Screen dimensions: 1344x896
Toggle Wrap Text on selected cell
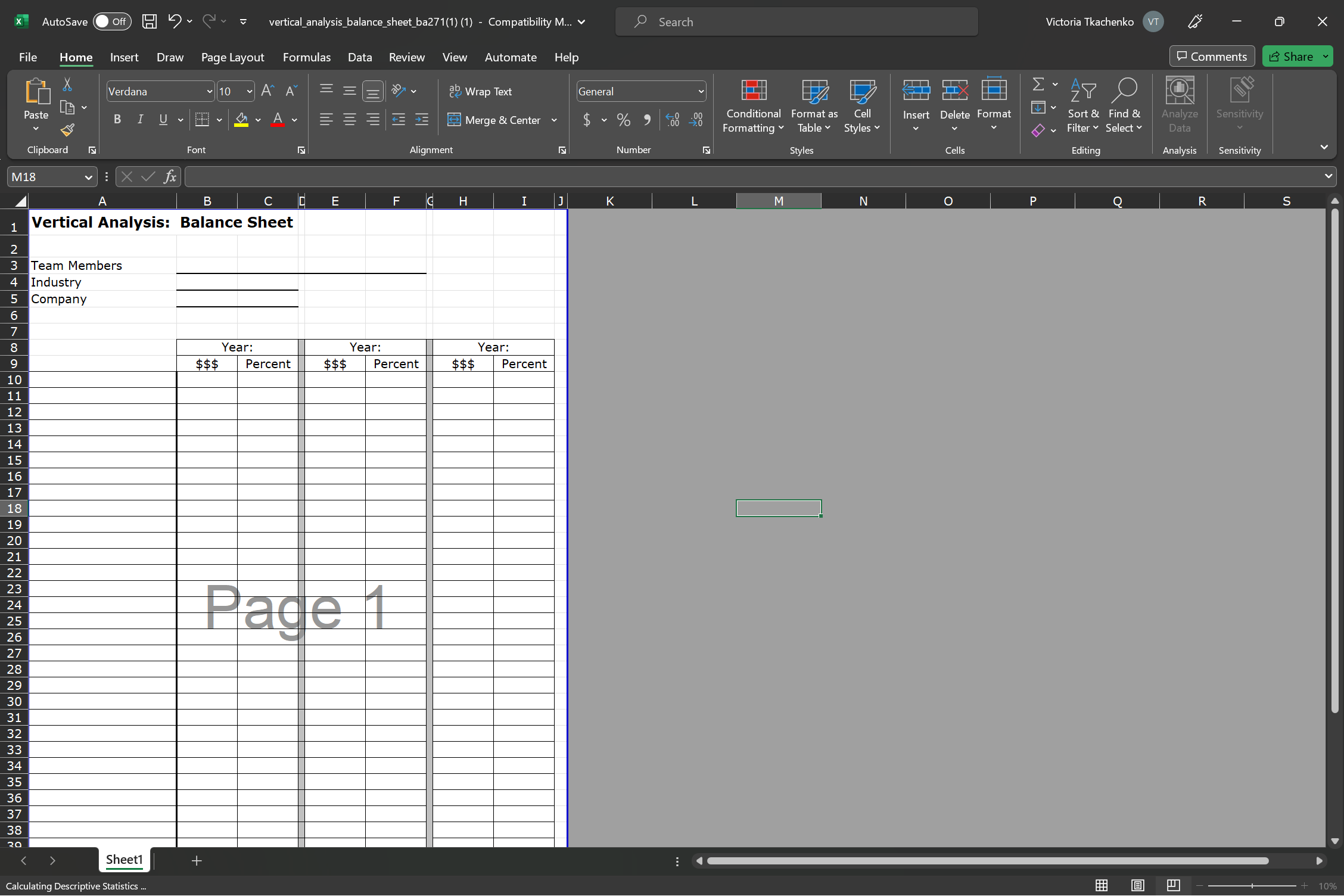click(x=480, y=91)
